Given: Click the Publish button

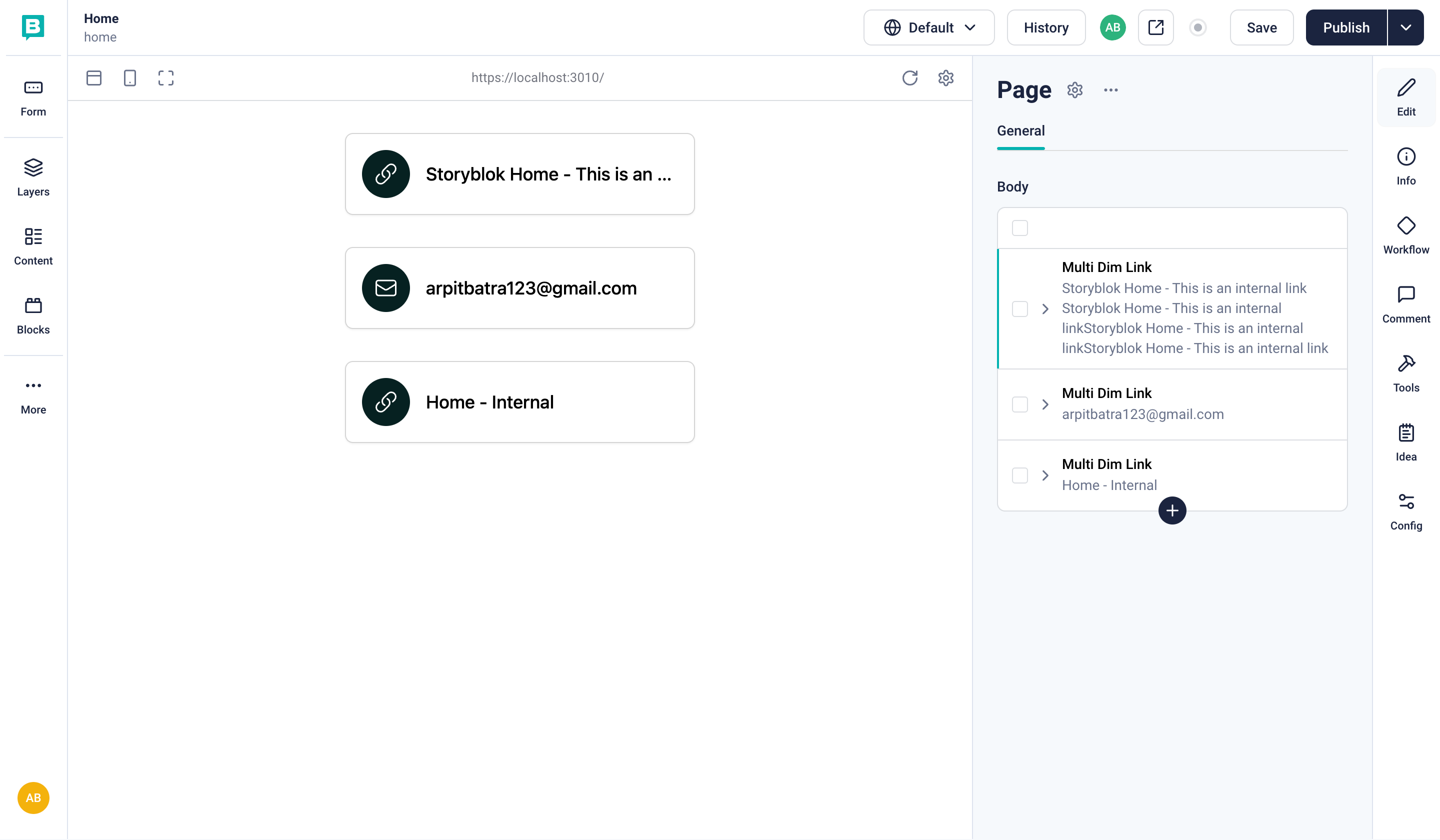Looking at the screenshot, I should pyautogui.click(x=1345, y=27).
